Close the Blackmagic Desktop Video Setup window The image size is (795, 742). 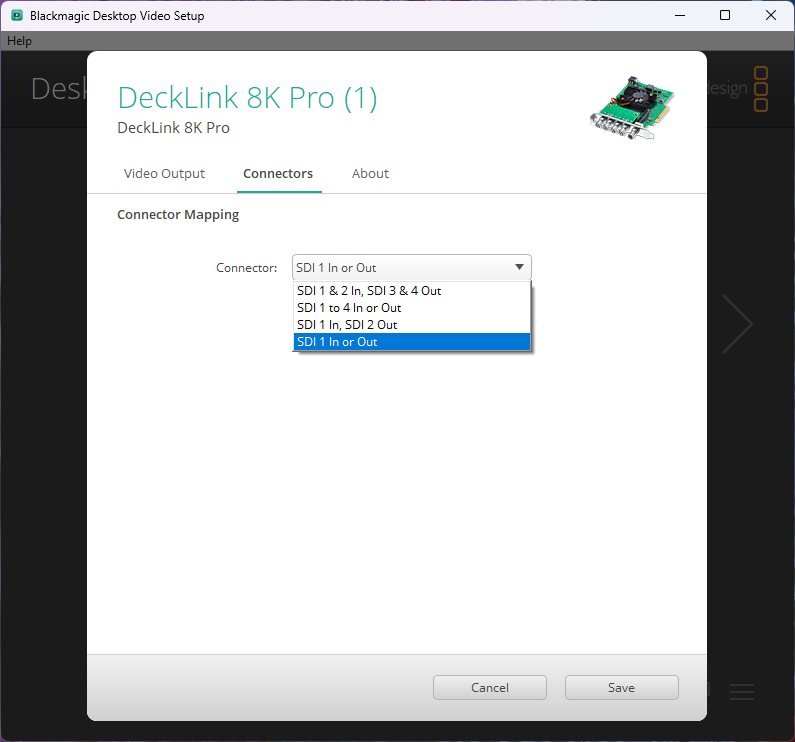pyautogui.click(x=771, y=15)
